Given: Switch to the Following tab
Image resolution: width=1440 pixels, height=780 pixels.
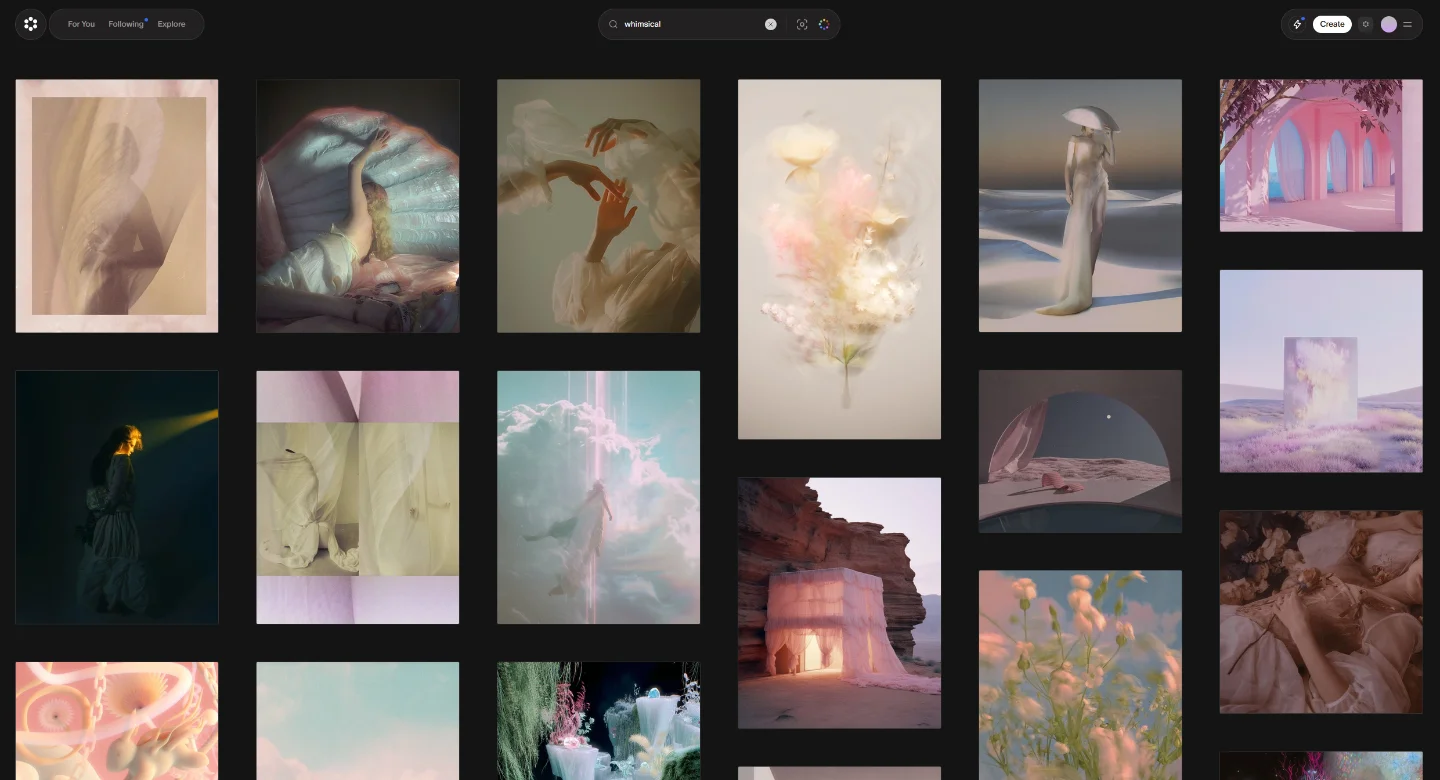Looking at the screenshot, I should [x=126, y=24].
